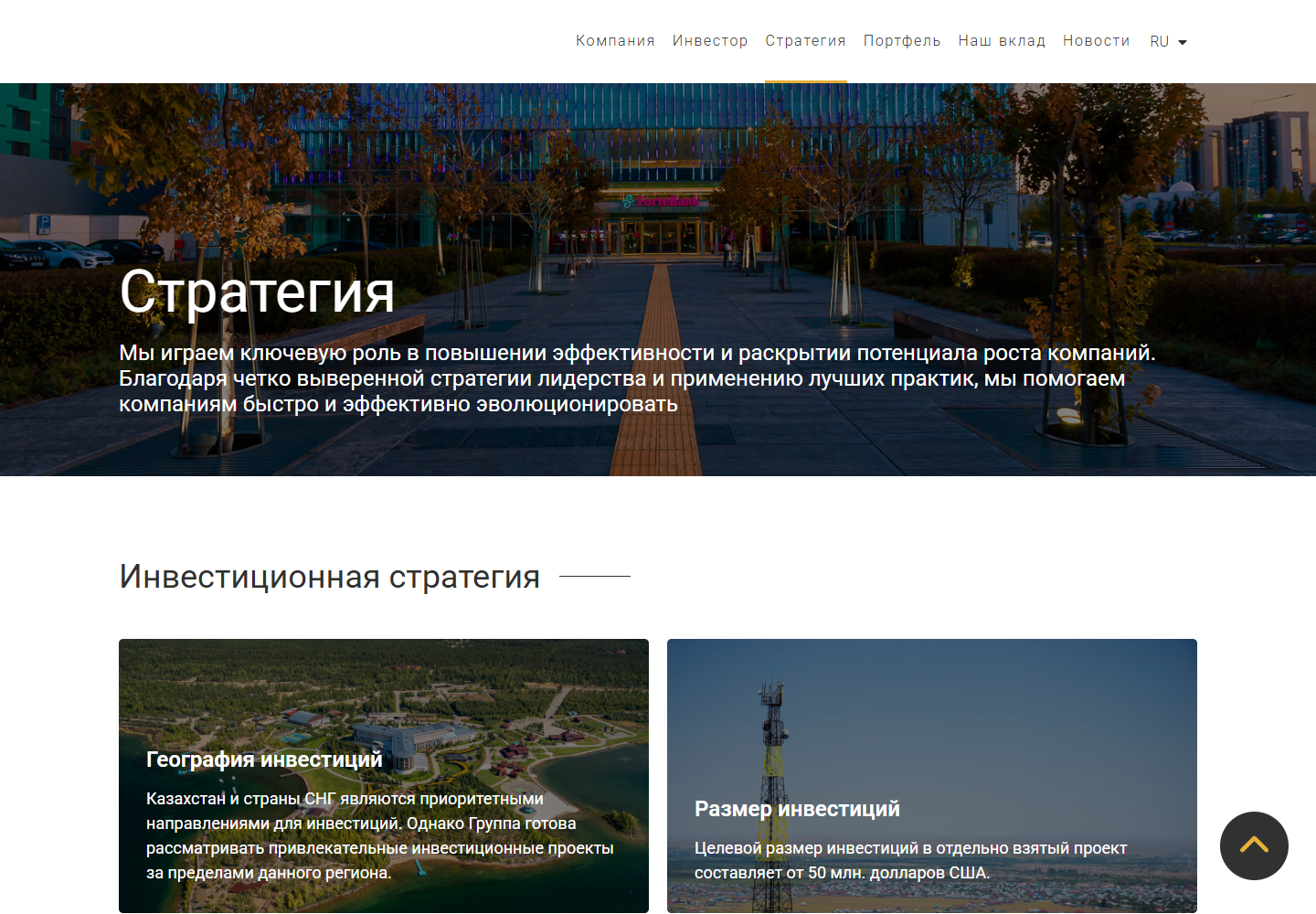
Task: Click the География инвестиций card
Action: tap(384, 775)
